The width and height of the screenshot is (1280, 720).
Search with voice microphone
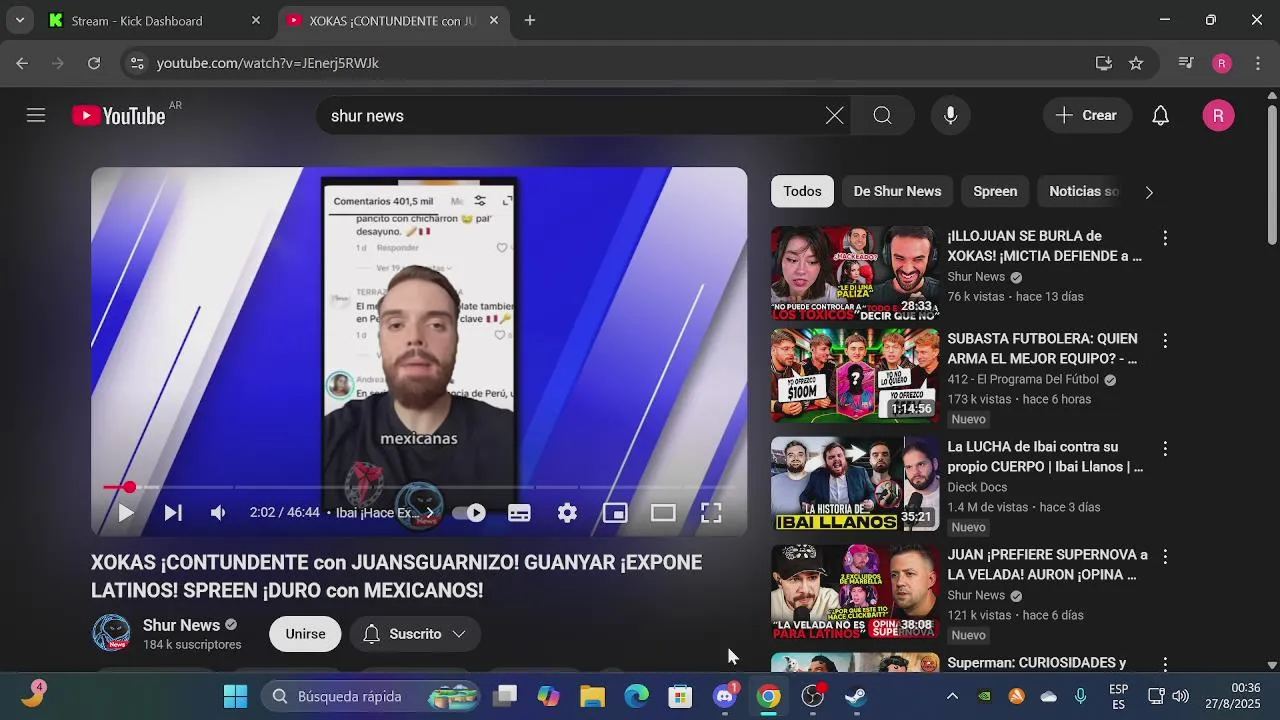(951, 116)
